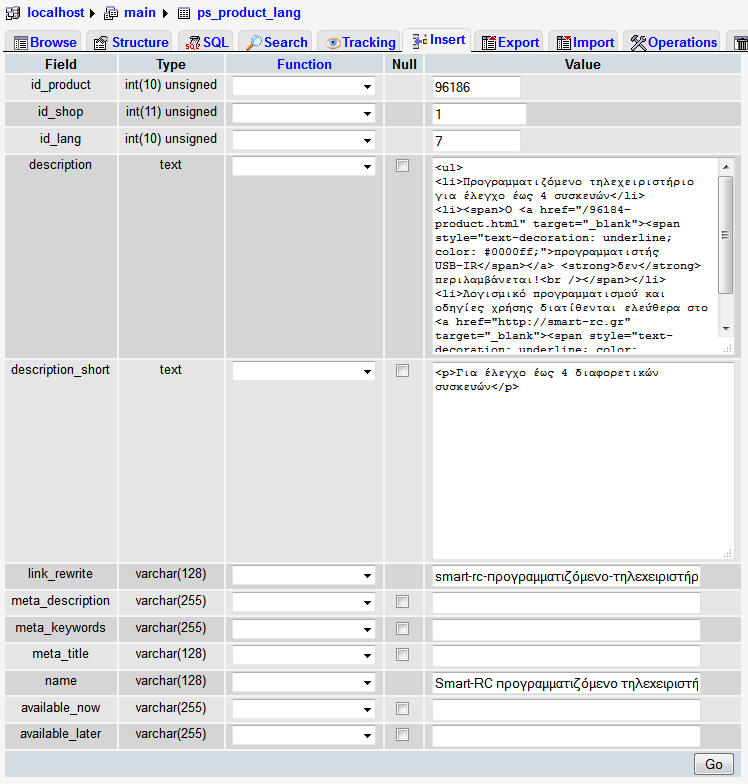The height and width of the screenshot is (784, 748).
Task: Click the Browse tab icon
Action: [20, 43]
